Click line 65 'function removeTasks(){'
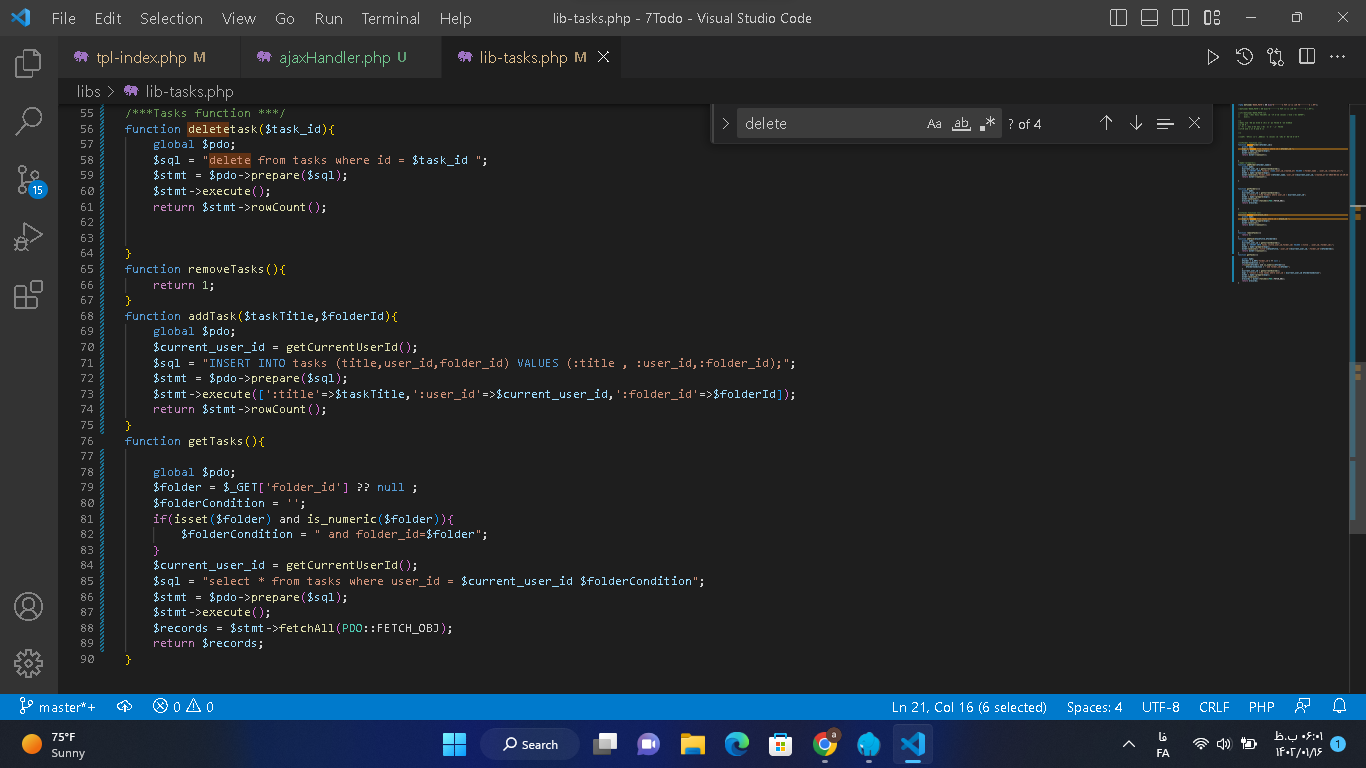 click(x=206, y=269)
